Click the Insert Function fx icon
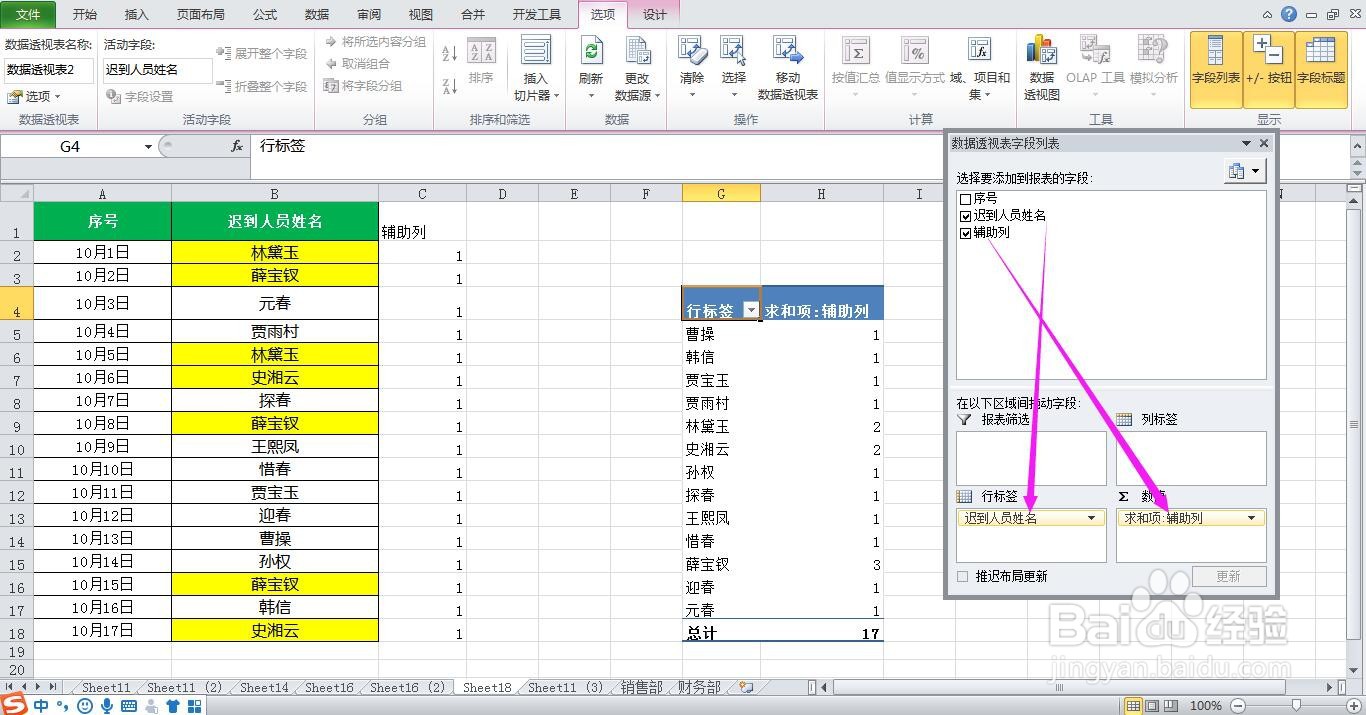The image size is (1366, 715). (237, 146)
